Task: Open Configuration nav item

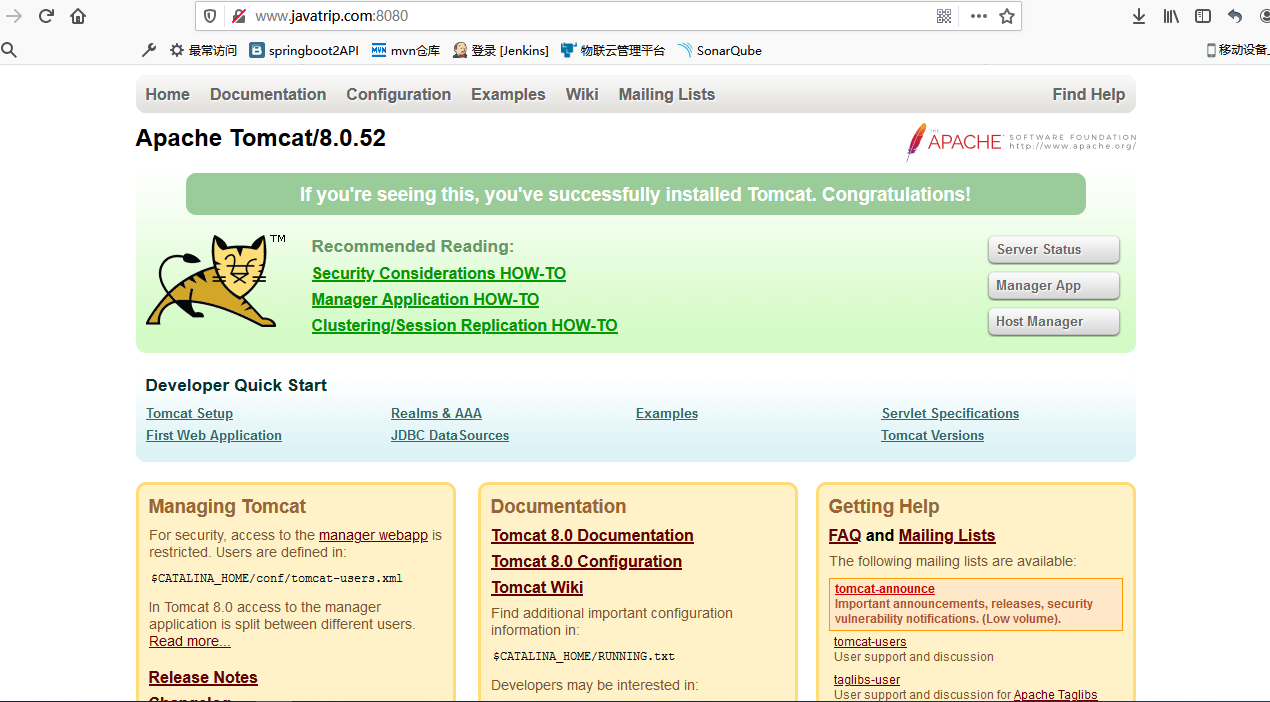Action: click(x=398, y=94)
